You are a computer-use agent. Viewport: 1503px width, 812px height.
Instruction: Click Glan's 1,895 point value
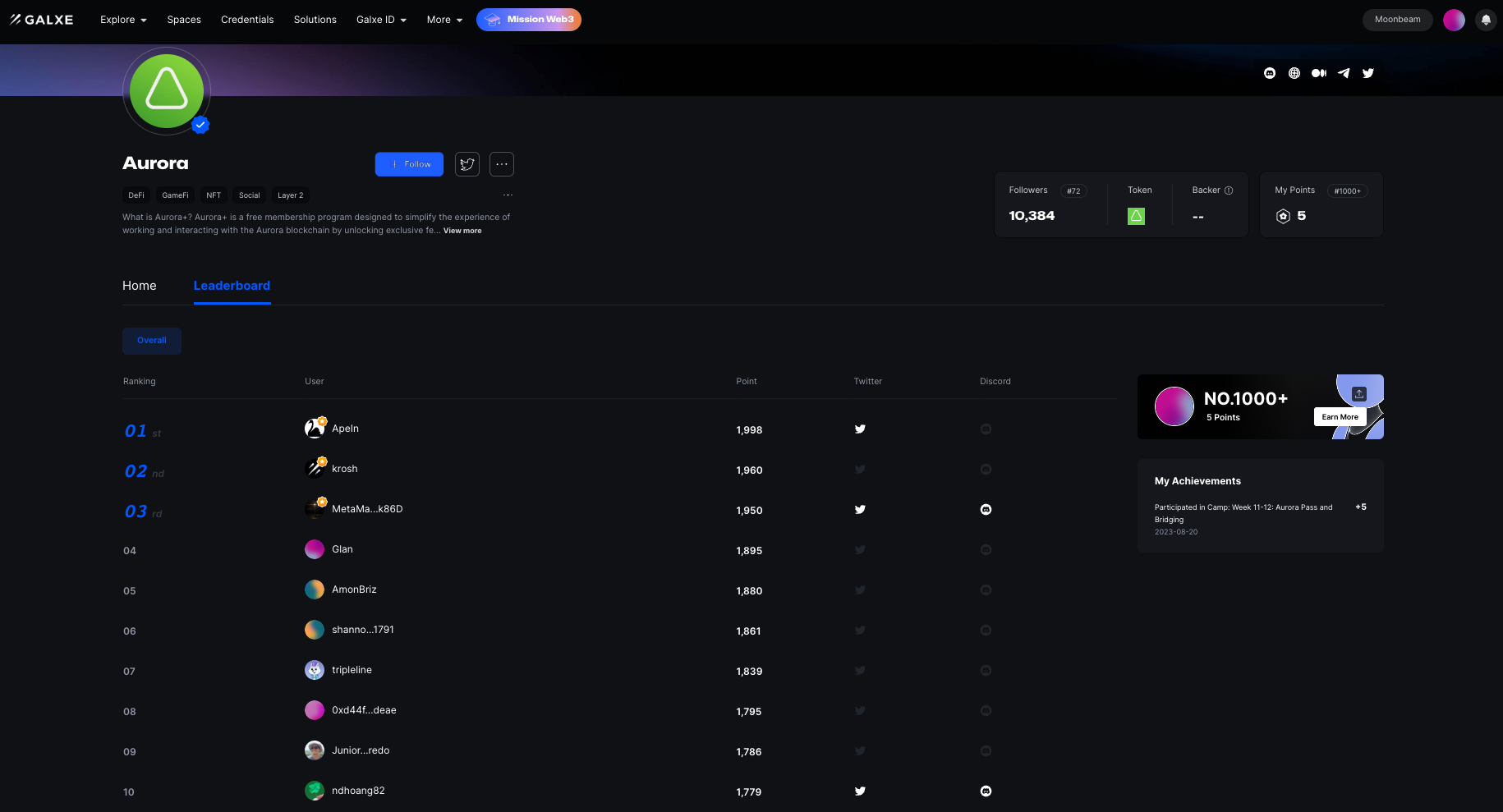(749, 551)
